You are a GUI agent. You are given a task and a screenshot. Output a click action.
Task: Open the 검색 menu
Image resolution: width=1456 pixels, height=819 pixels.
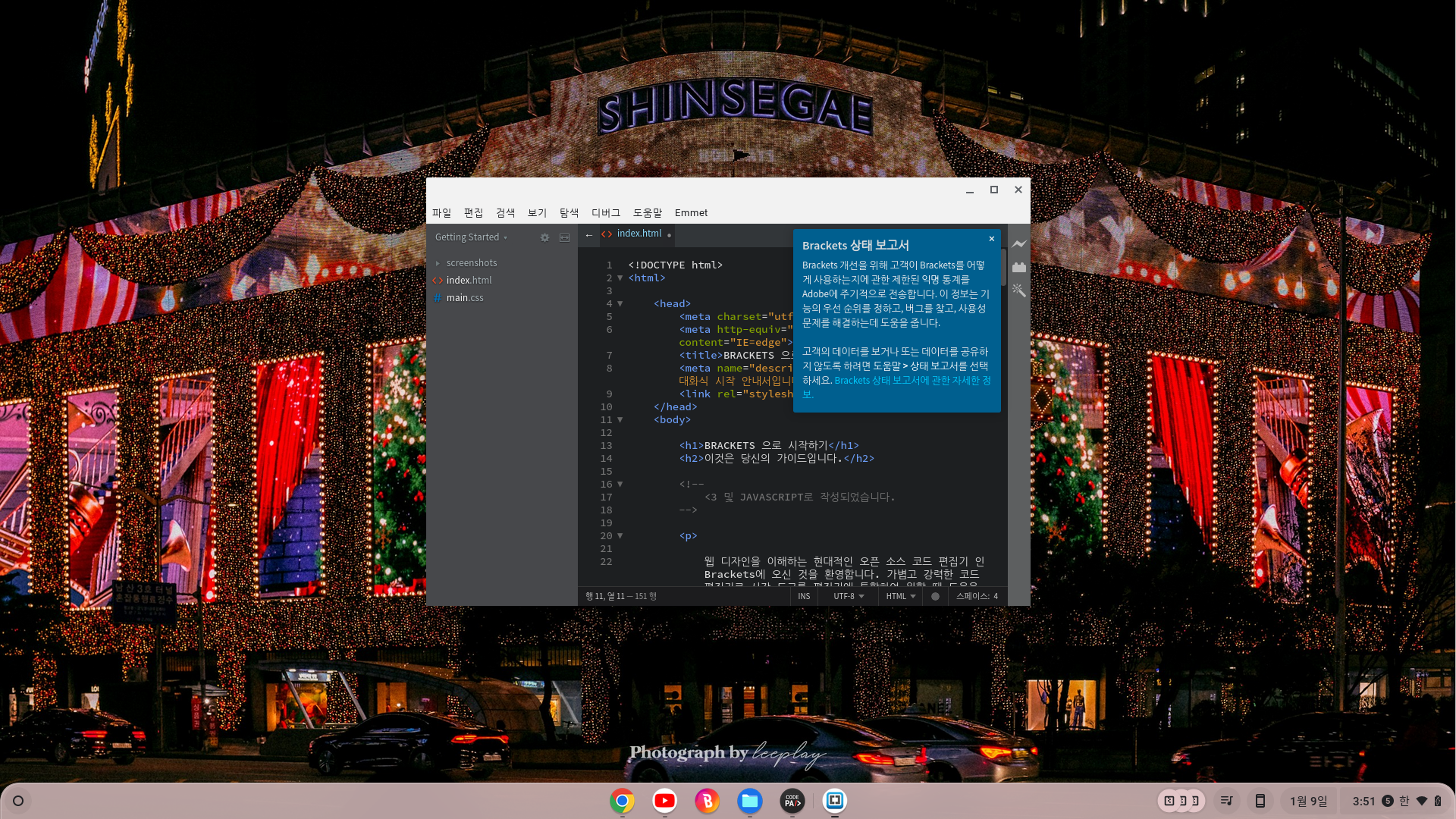point(505,213)
